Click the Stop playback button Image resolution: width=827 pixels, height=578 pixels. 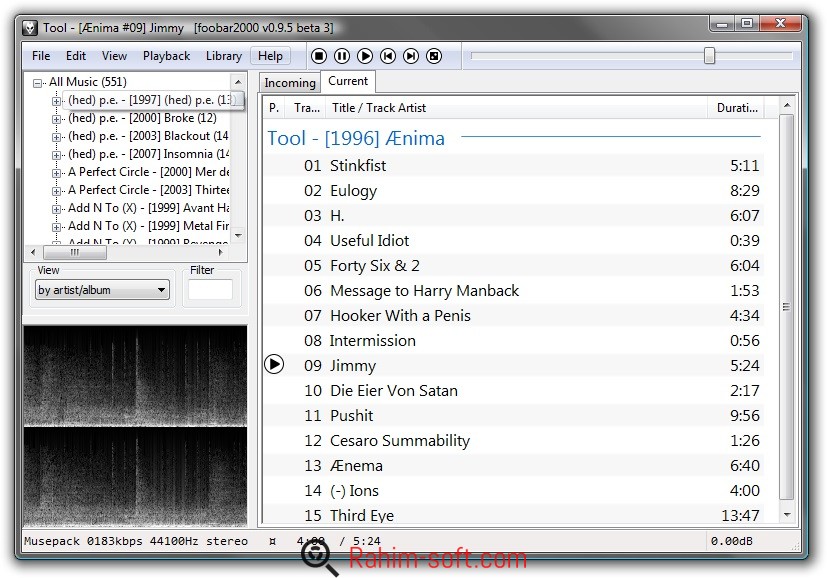pyautogui.click(x=319, y=56)
